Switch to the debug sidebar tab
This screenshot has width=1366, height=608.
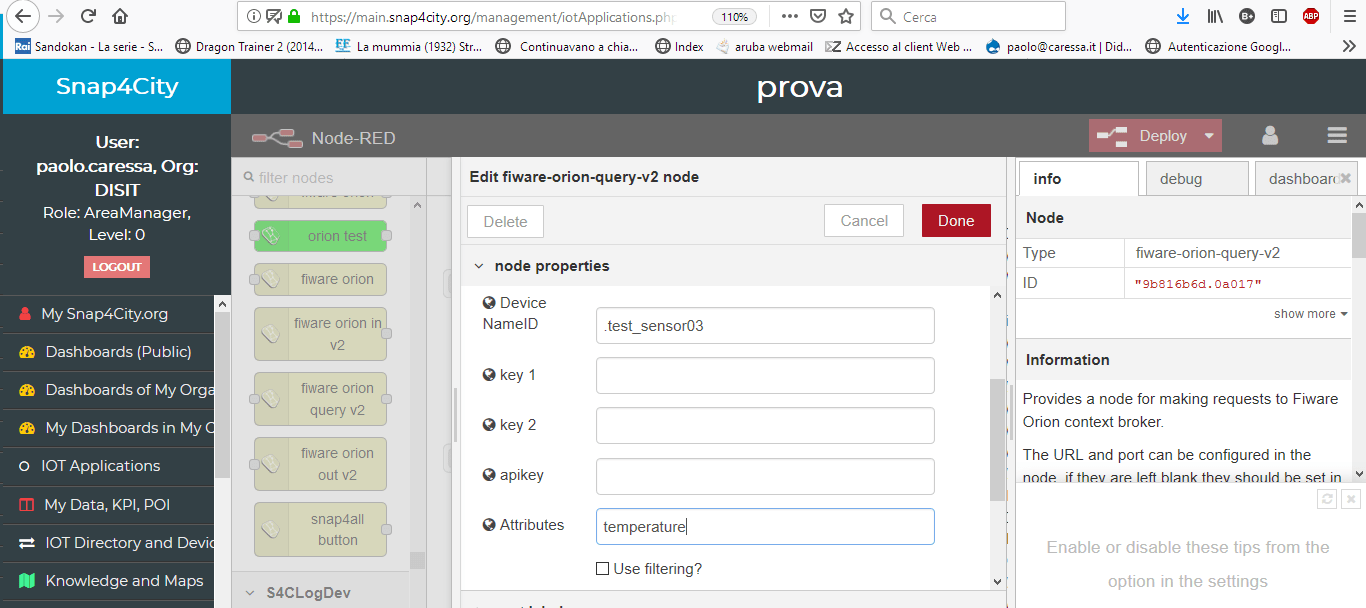tap(1195, 178)
